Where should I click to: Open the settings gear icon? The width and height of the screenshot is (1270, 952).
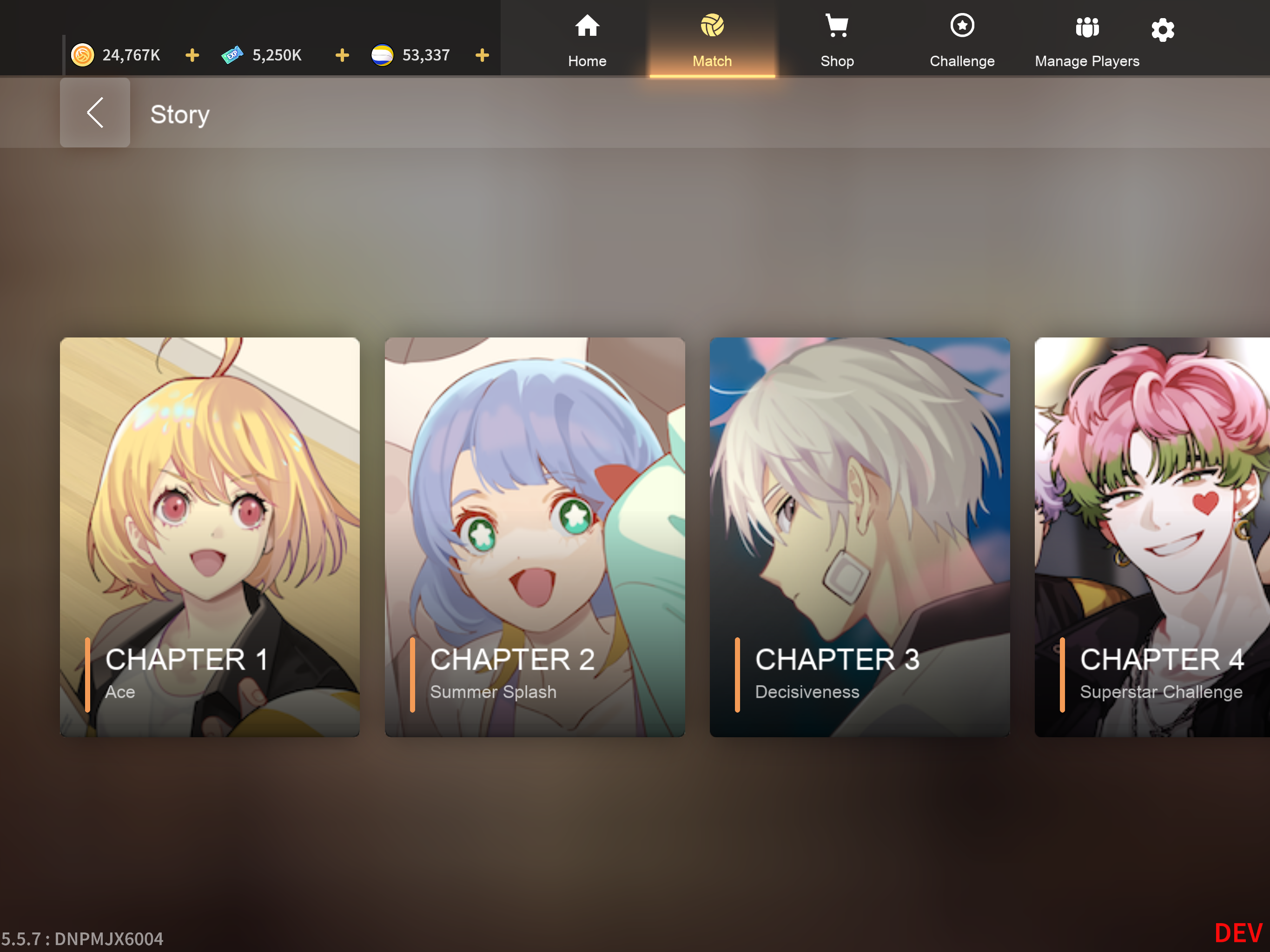click(1163, 29)
